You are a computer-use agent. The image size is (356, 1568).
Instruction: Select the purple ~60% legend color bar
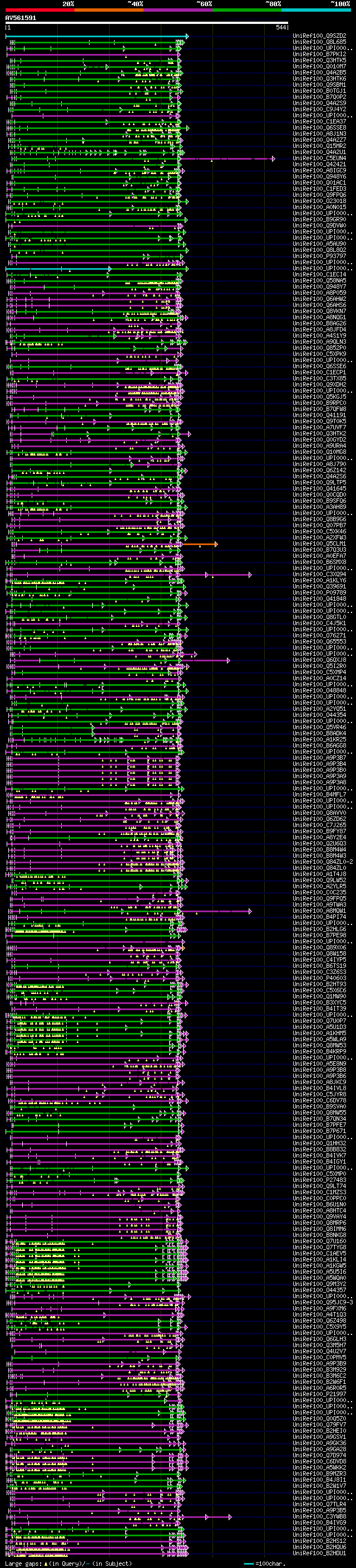click(177, 10)
